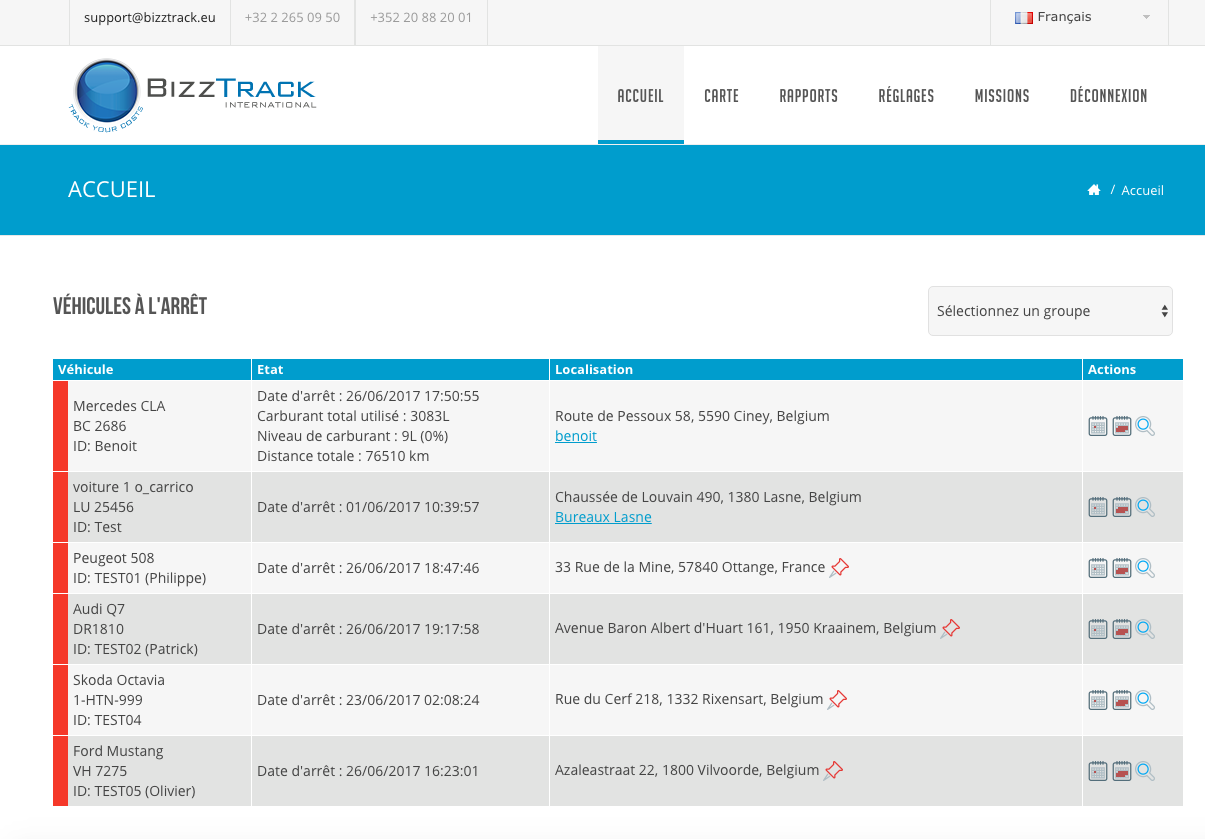This screenshot has height=839, width=1205.
Task: Open single-day calendar for voiture 1 o_carrico
Action: tap(1098, 508)
